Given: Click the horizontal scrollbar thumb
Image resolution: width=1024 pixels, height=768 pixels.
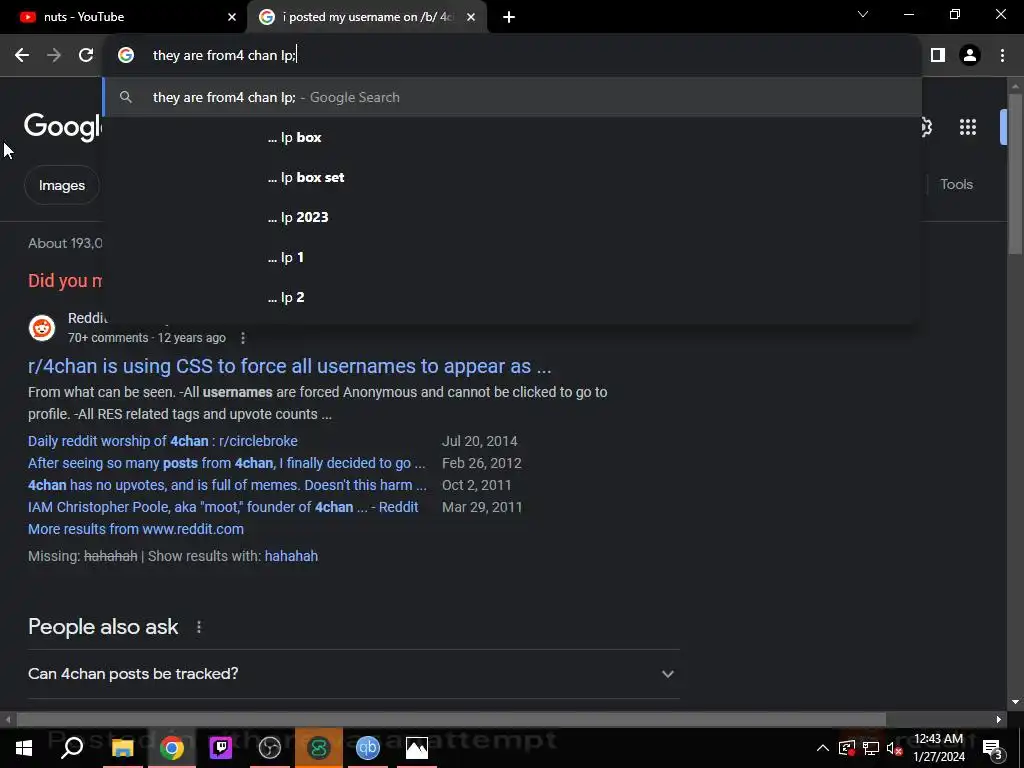Looking at the screenshot, I should 451,720.
